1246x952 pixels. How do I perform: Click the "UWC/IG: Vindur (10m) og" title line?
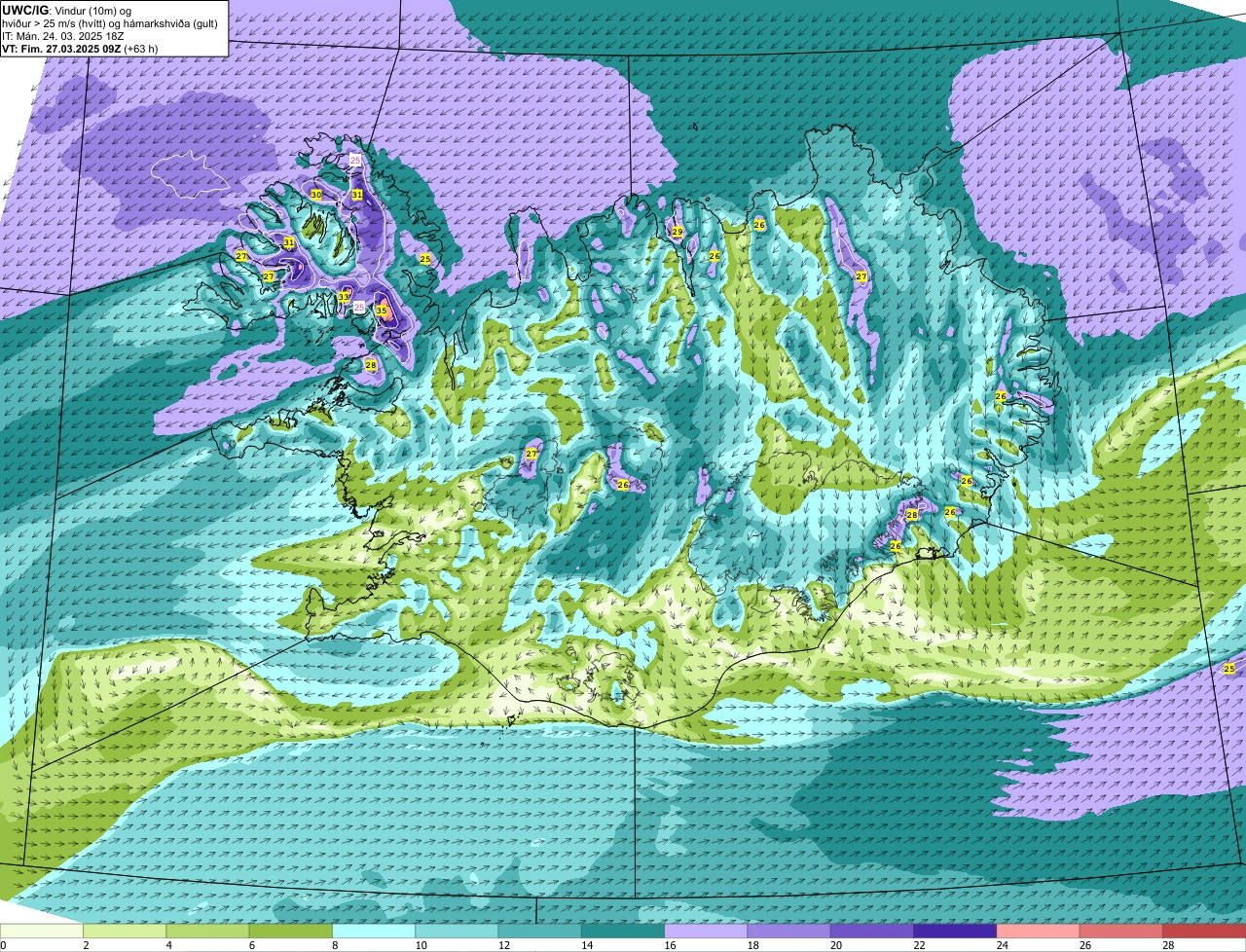(67, 11)
